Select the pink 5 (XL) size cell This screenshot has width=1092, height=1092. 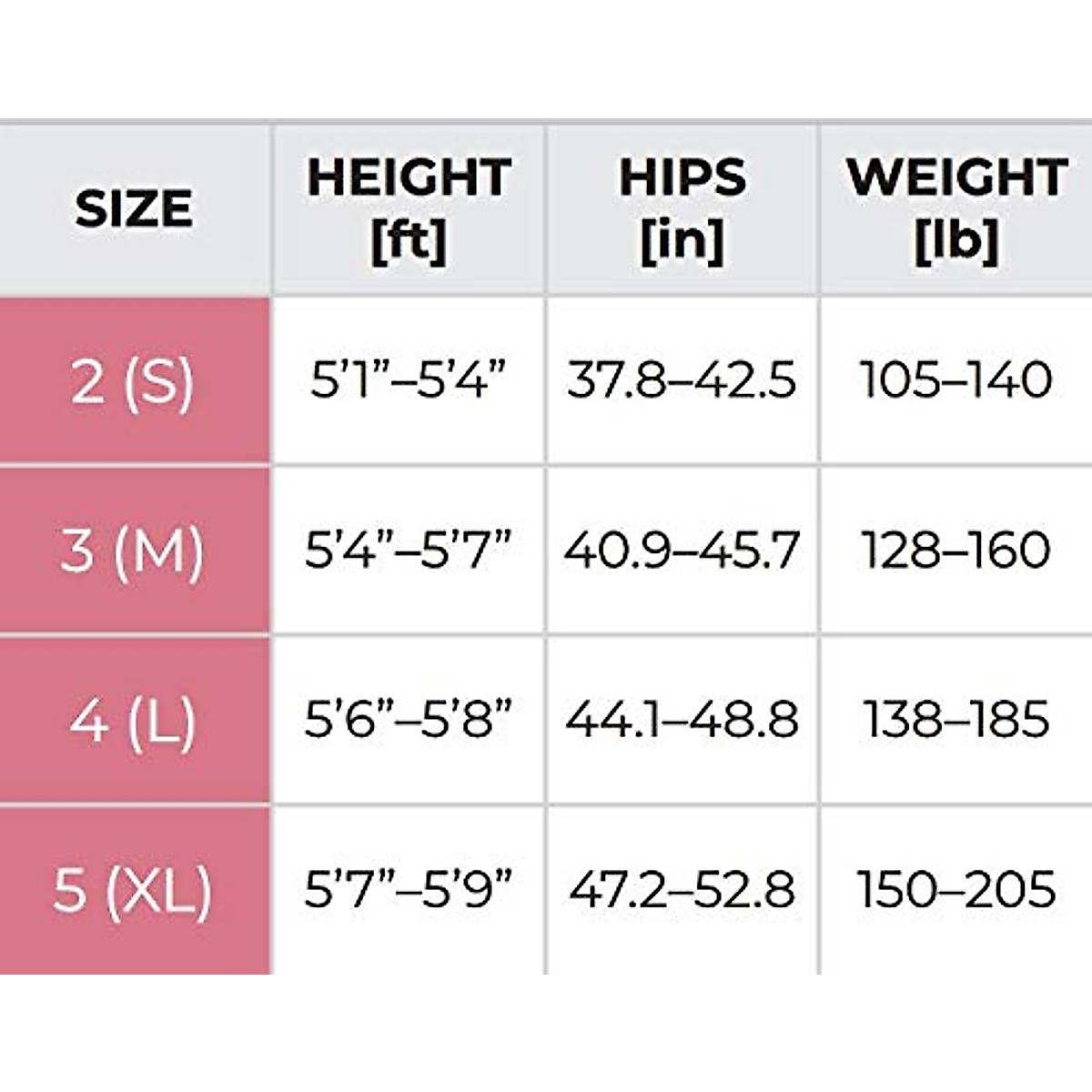click(x=134, y=889)
